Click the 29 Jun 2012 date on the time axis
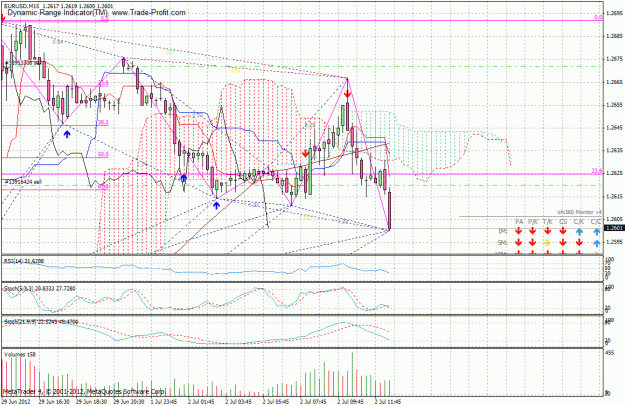 (16, 402)
